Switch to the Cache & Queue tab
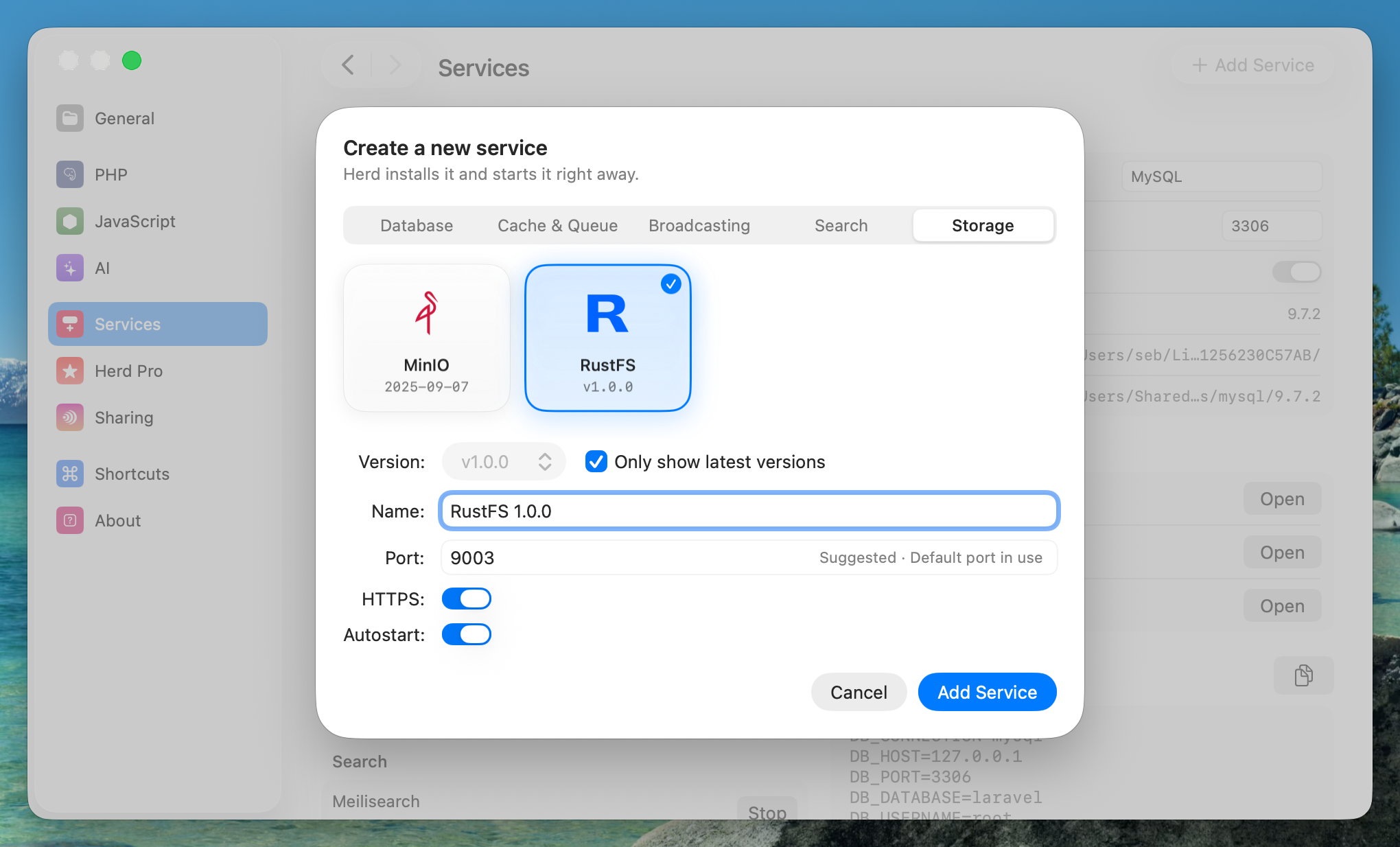 tap(557, 225)
